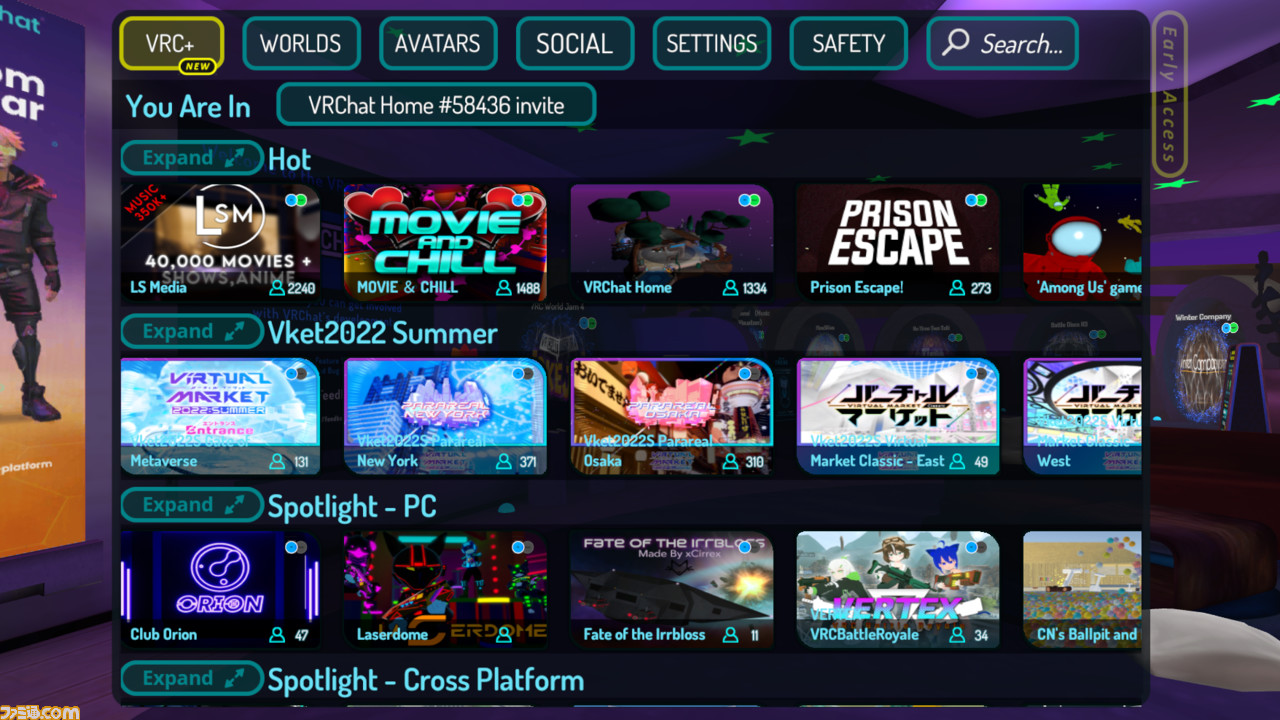Click the 2240 user count text
This screenshot has height=720, width=1280.
[301, 288]
